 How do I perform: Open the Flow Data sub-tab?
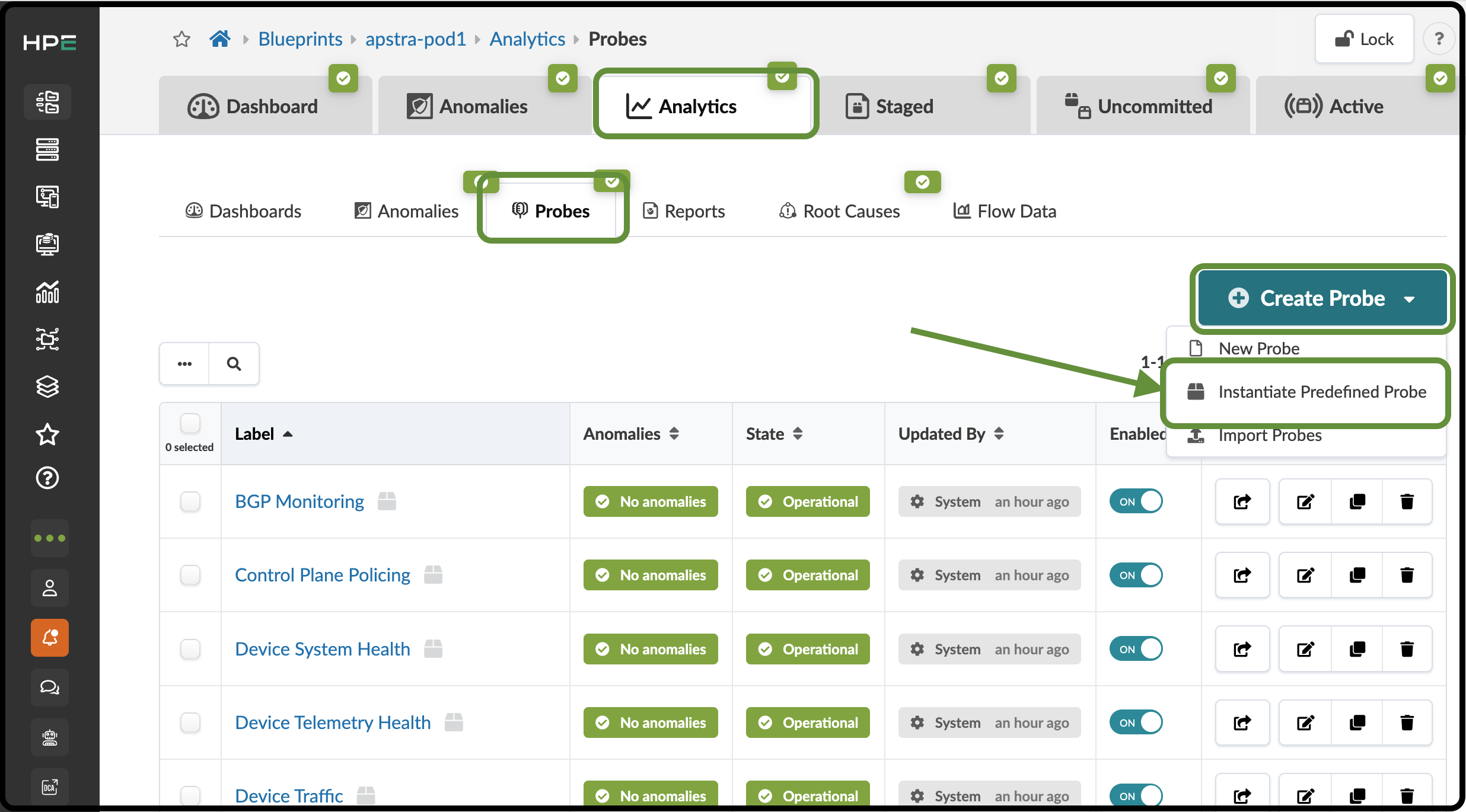click(x=1005, y=211)
